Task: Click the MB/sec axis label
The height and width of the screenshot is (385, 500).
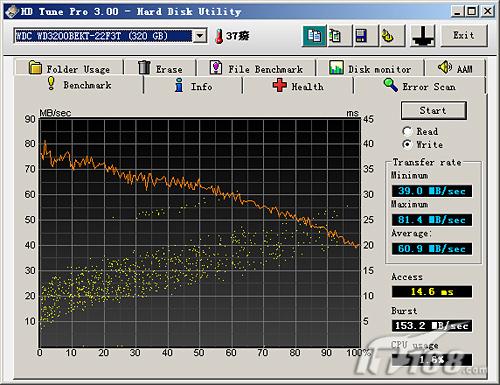Action: coord(55,113)
